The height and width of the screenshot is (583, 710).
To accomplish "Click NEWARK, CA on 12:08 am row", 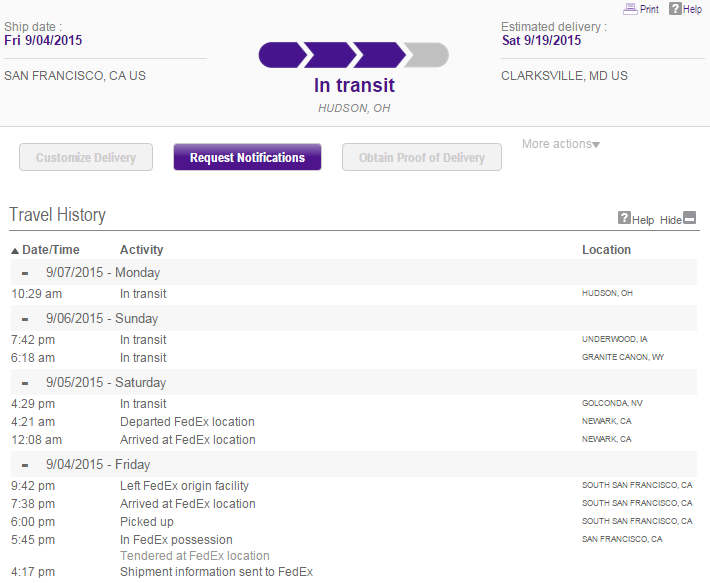I will click(606, 439).
